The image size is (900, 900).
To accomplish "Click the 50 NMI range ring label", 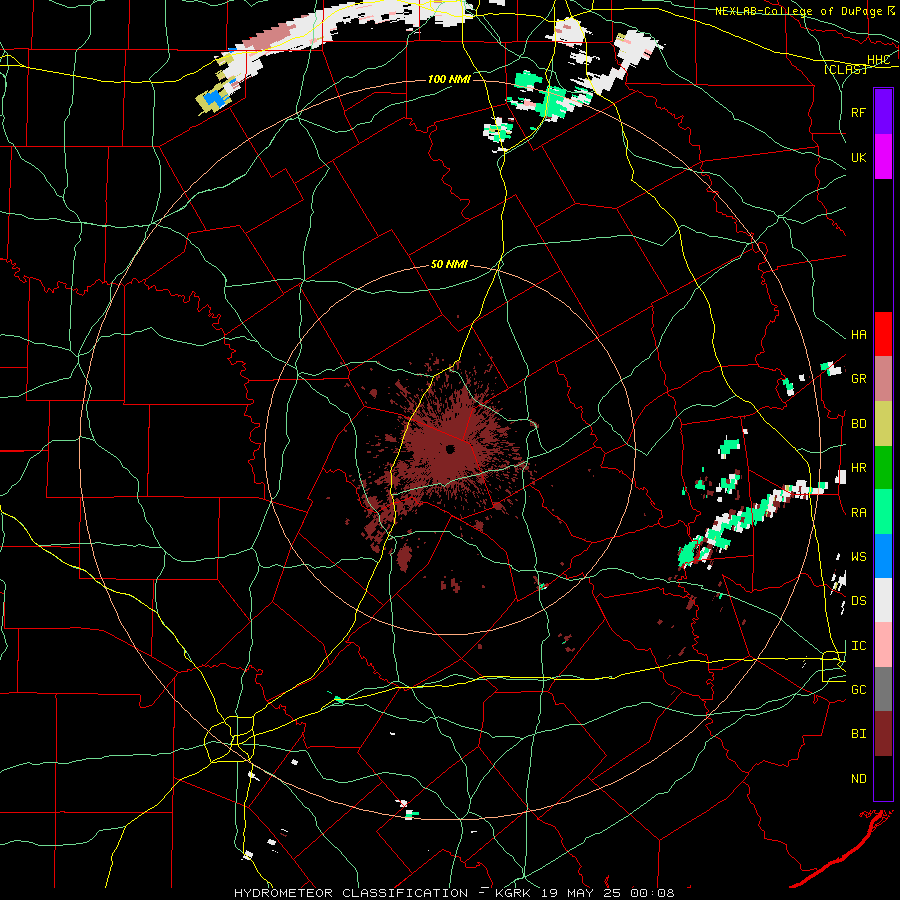I will pyautogui.click(x=449, y=265).
